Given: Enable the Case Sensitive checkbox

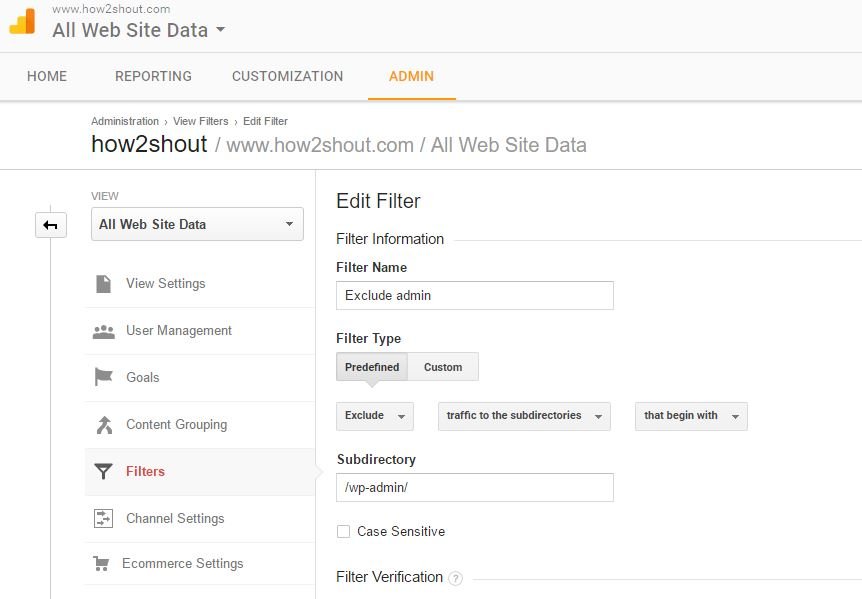Looking at the screenshot, I should (343, 532).
